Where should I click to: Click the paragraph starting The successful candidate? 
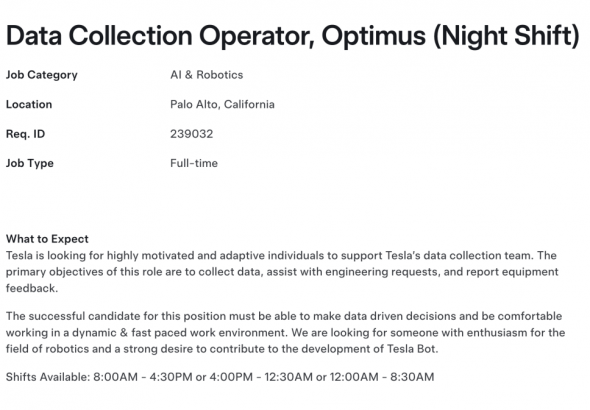tap(285, 333)
